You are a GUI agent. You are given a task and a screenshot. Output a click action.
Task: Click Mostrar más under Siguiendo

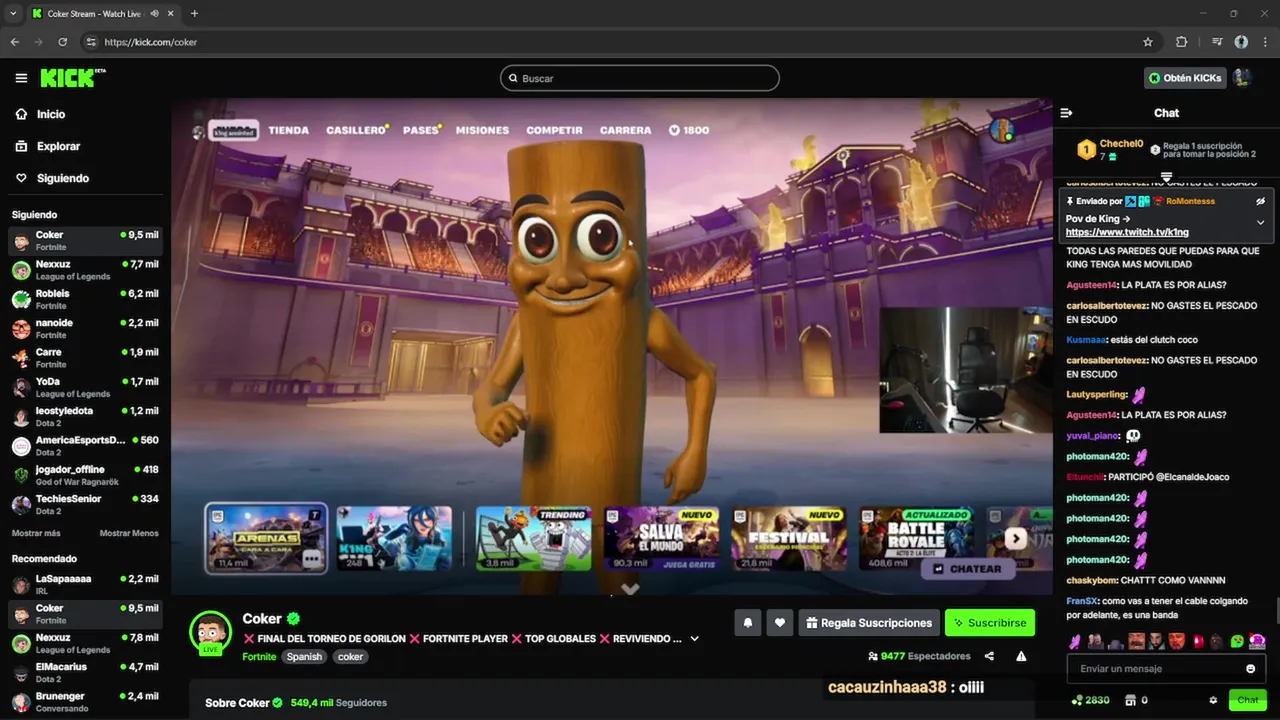click(x=36, y=533)
